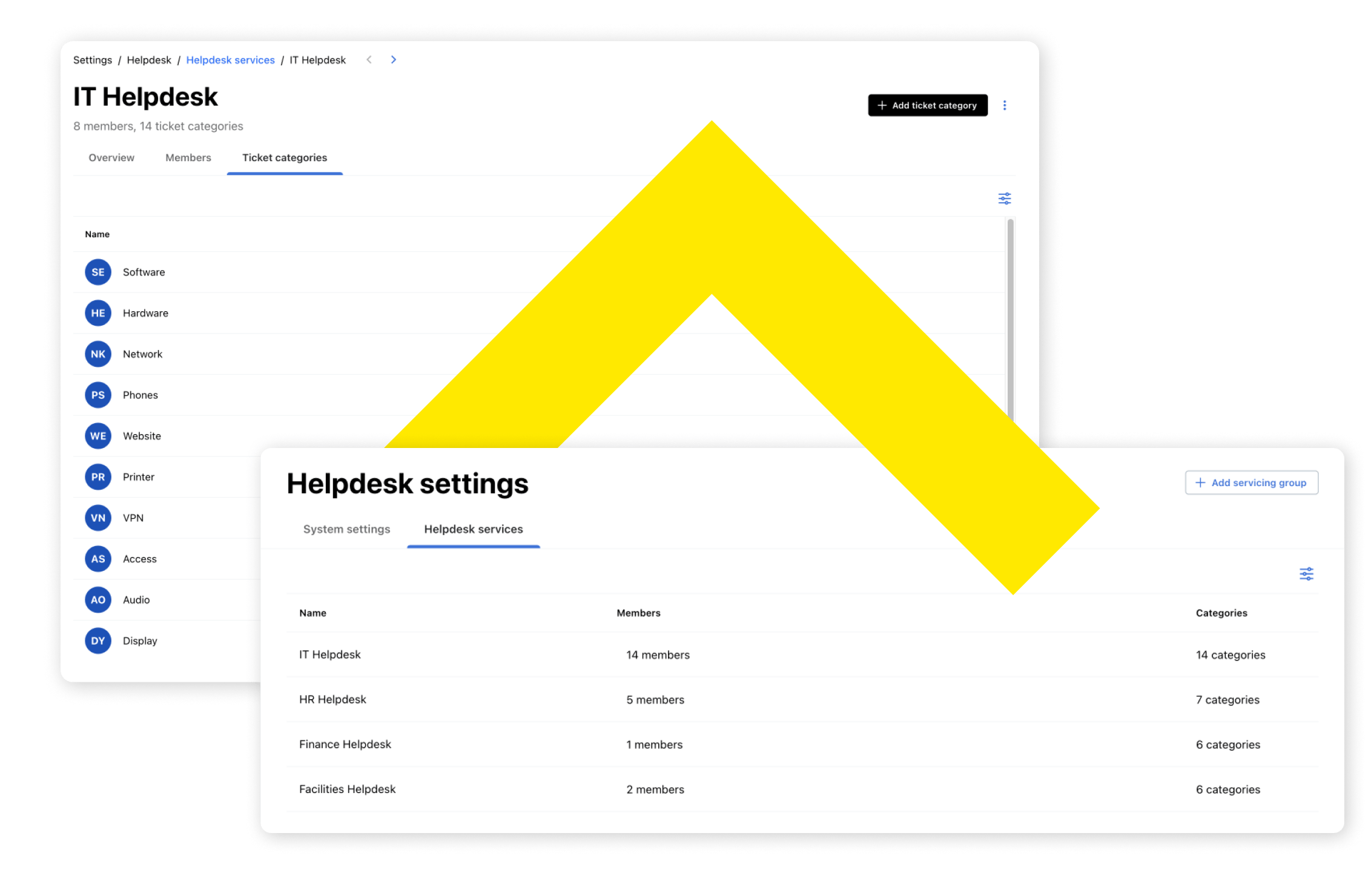Switch to the Overview tab

[111, 157]
